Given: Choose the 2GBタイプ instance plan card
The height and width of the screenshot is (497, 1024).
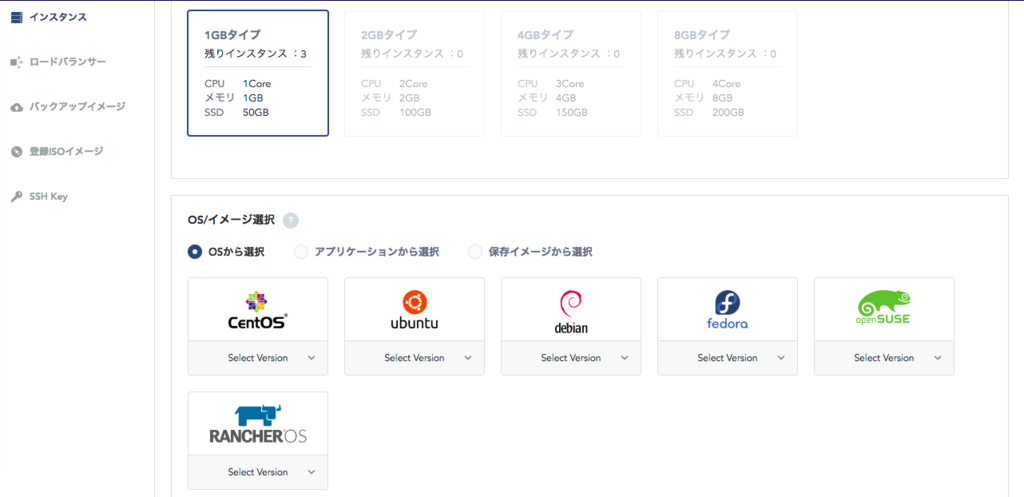Looking at the screenshot, I should pyautogui.click(x=414, y=73).
